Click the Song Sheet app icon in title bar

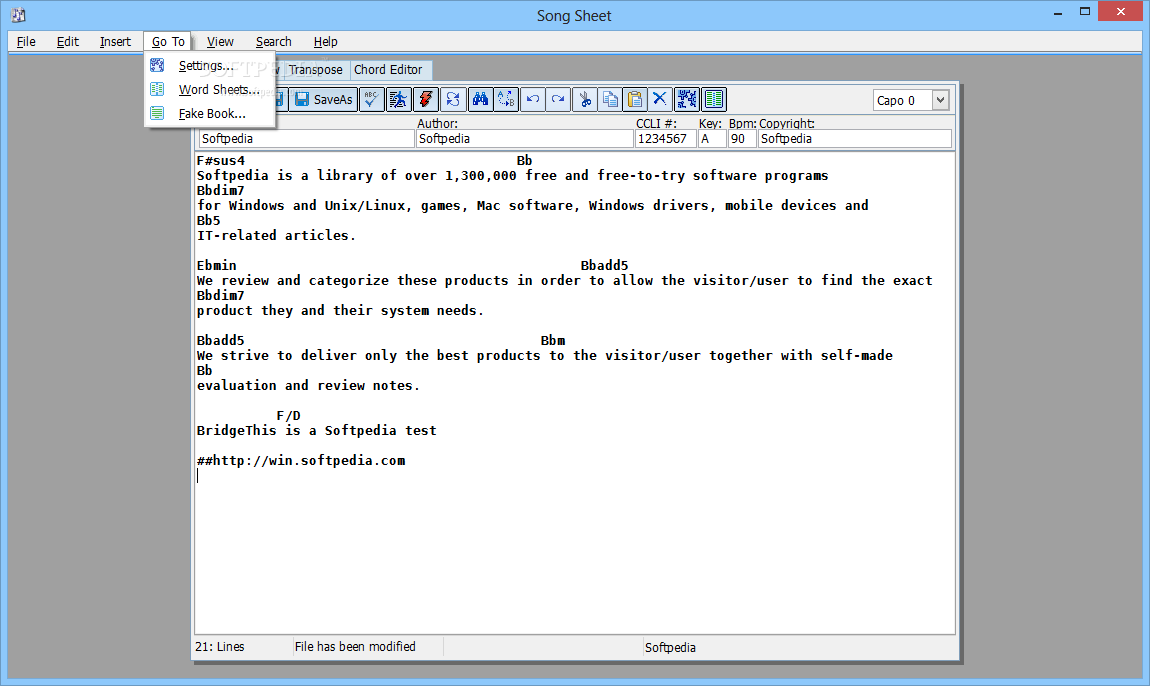click(18, 15)
